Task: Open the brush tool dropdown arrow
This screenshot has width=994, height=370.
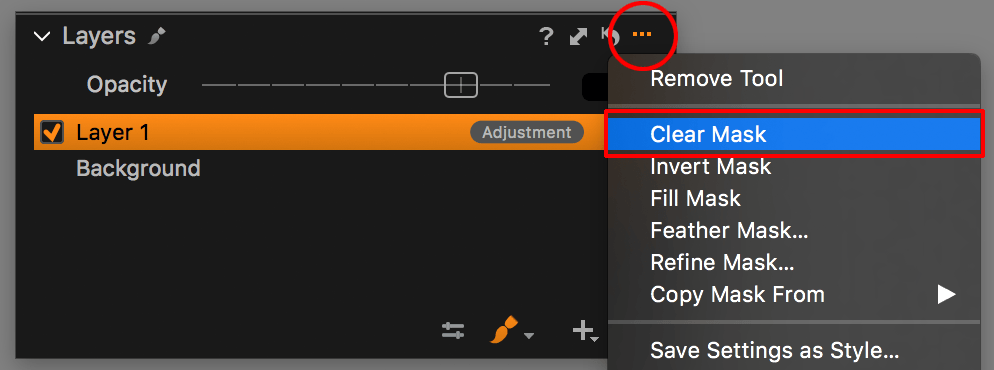Action: pos(528,335)
